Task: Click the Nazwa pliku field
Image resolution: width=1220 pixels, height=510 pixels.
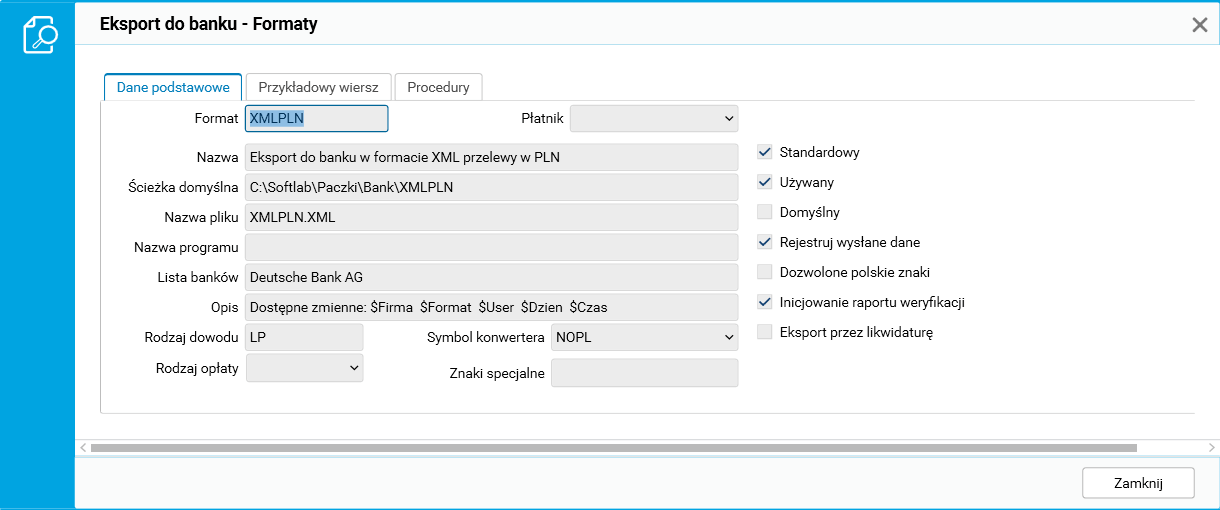Action: (491, 216)
